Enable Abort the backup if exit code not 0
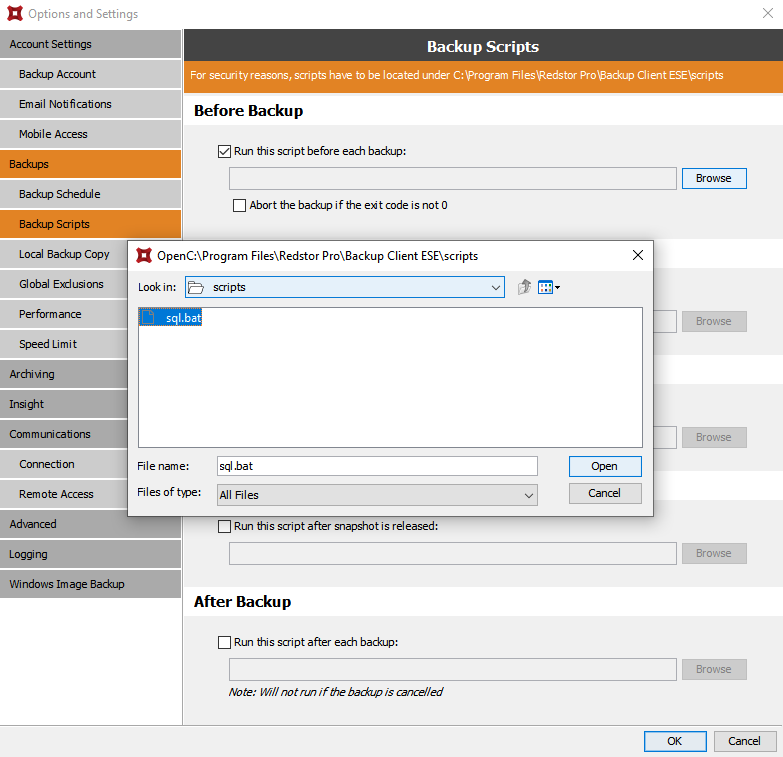The image size is (783, 757). (x=239, y=205)
